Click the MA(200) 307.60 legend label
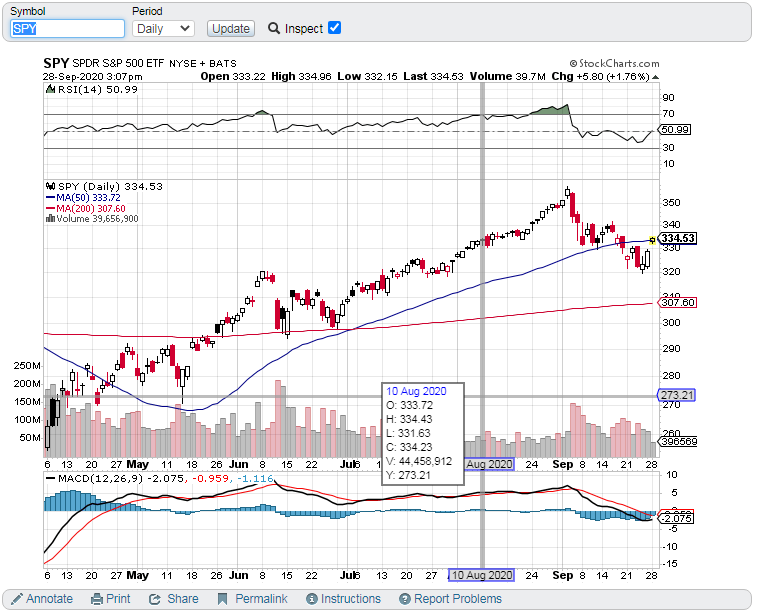 [90, 209]
